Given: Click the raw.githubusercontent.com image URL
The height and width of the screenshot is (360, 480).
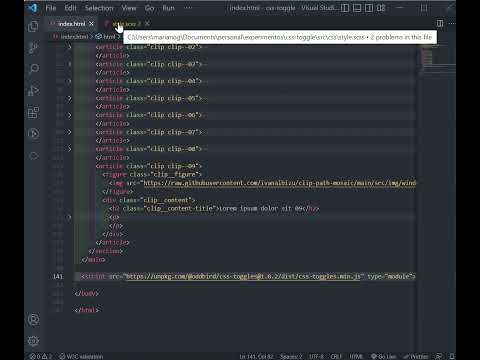Looking at the screenshot, I should tap(280, 183).
